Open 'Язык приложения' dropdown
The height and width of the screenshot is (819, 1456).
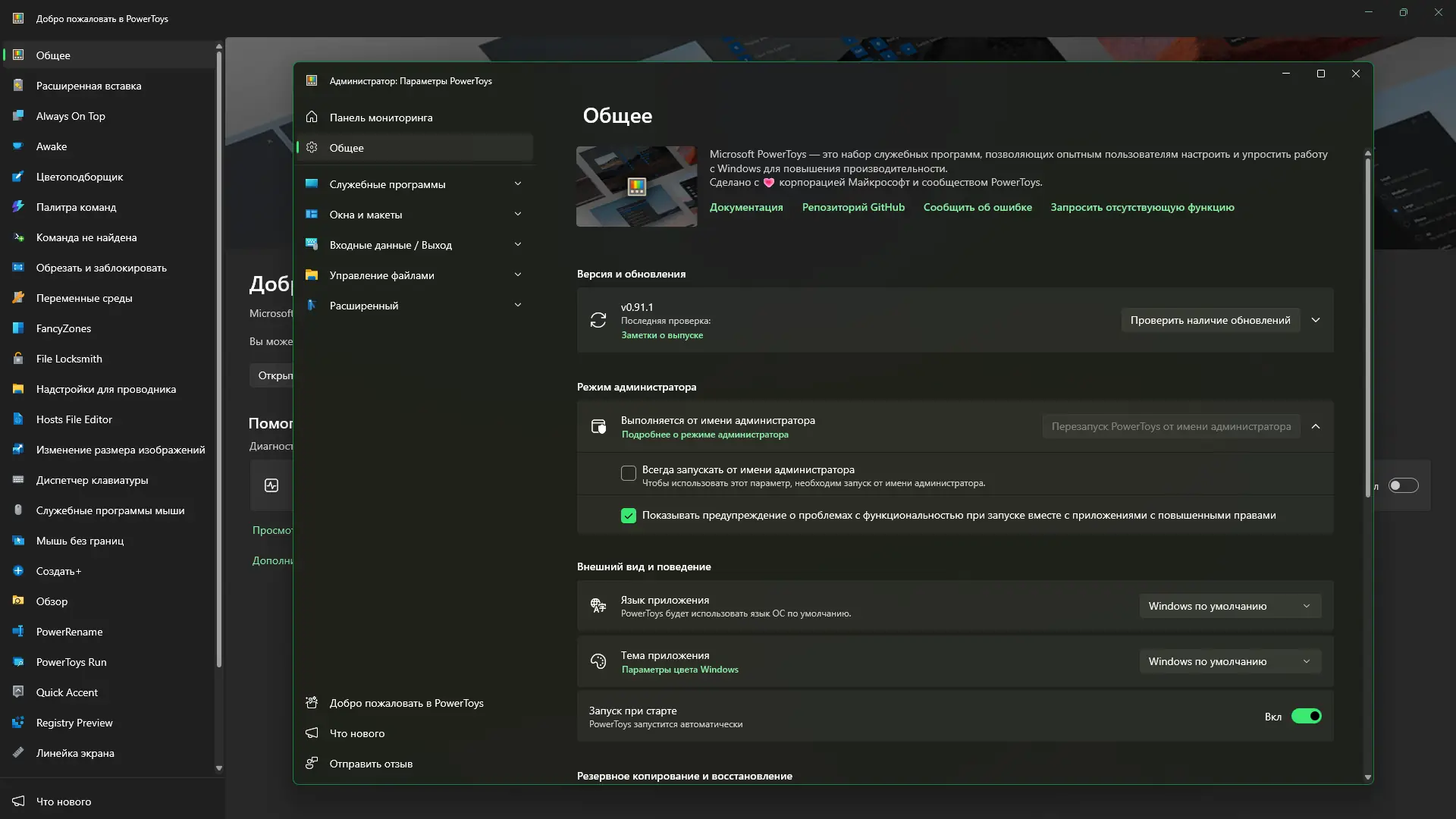(1229, 606)
